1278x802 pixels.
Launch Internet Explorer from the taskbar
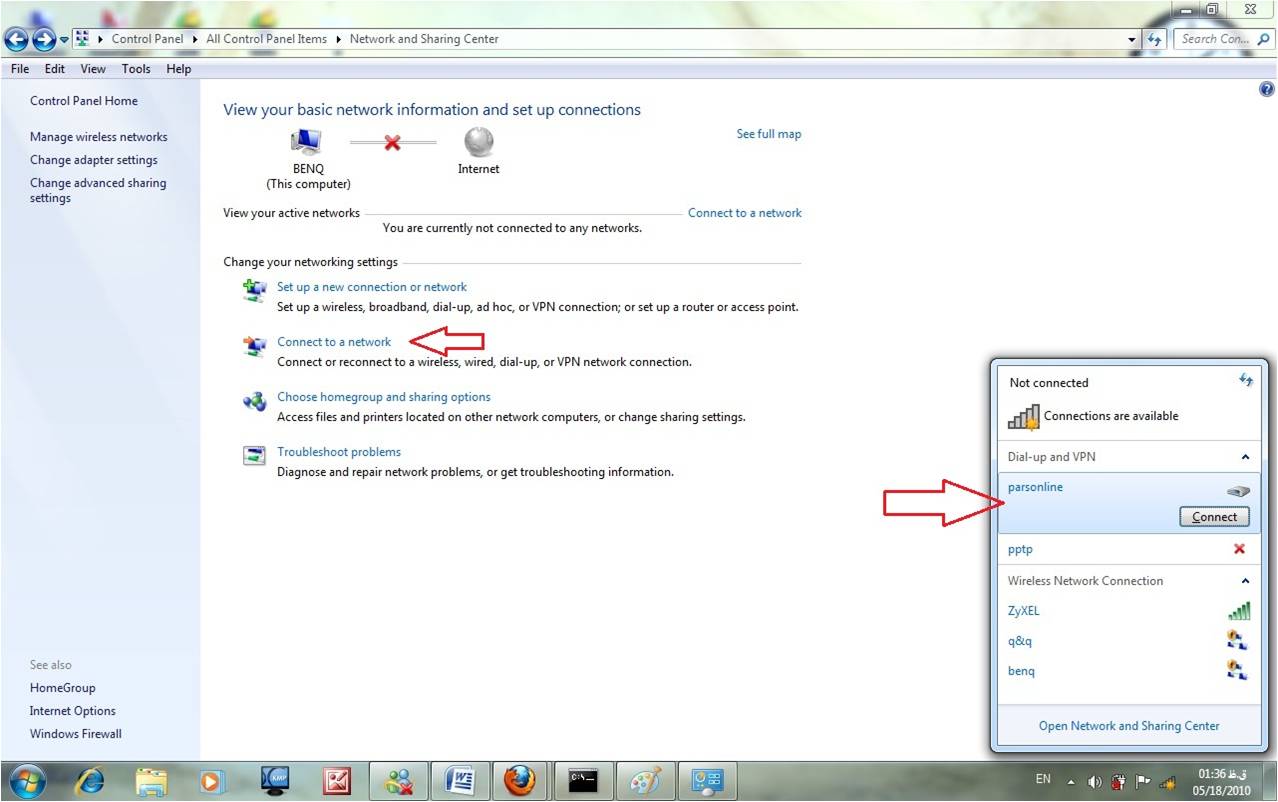coord(91,780)
